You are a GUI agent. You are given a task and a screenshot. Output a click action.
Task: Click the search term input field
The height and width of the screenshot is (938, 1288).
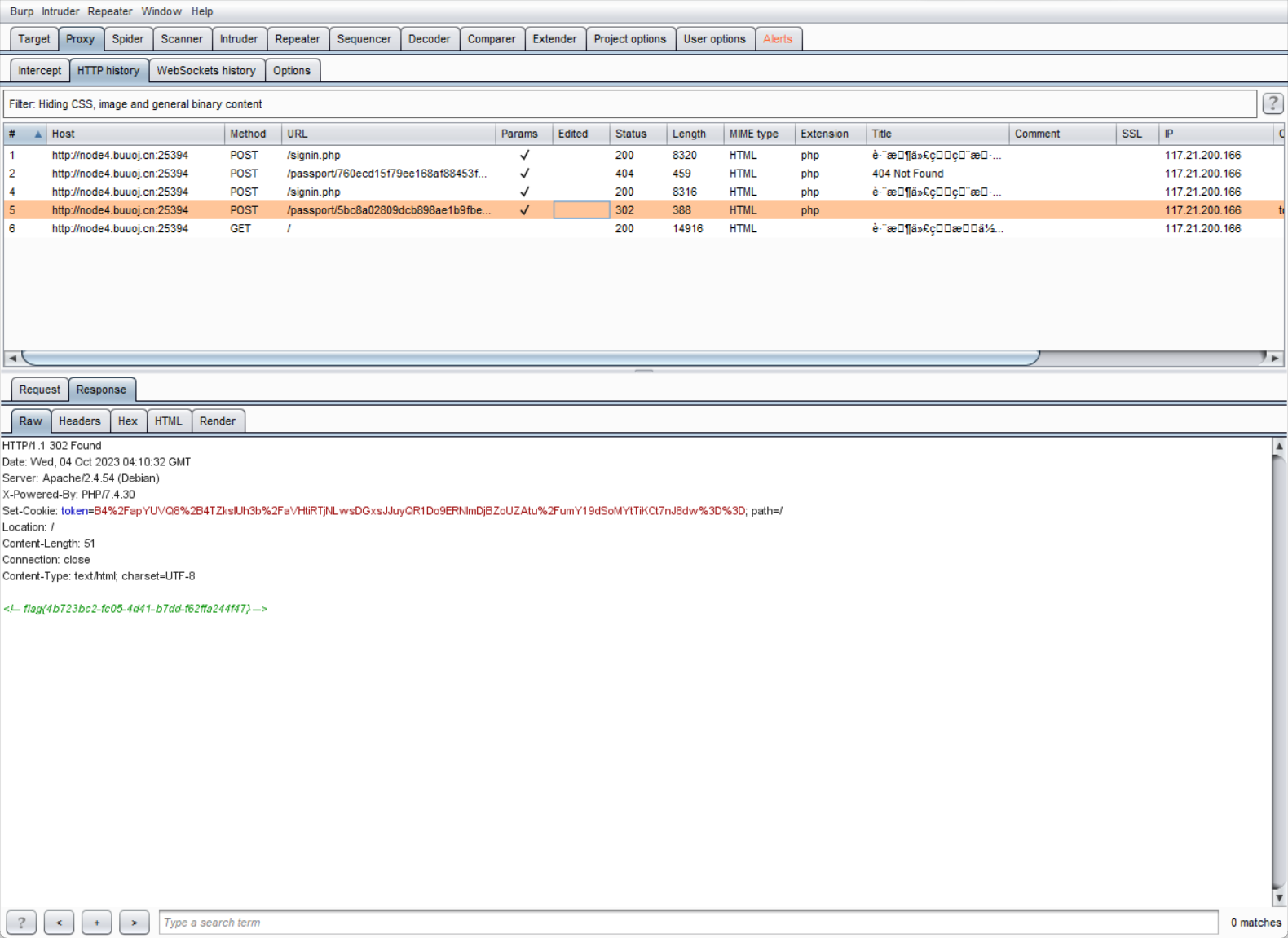tap(687, 923)
